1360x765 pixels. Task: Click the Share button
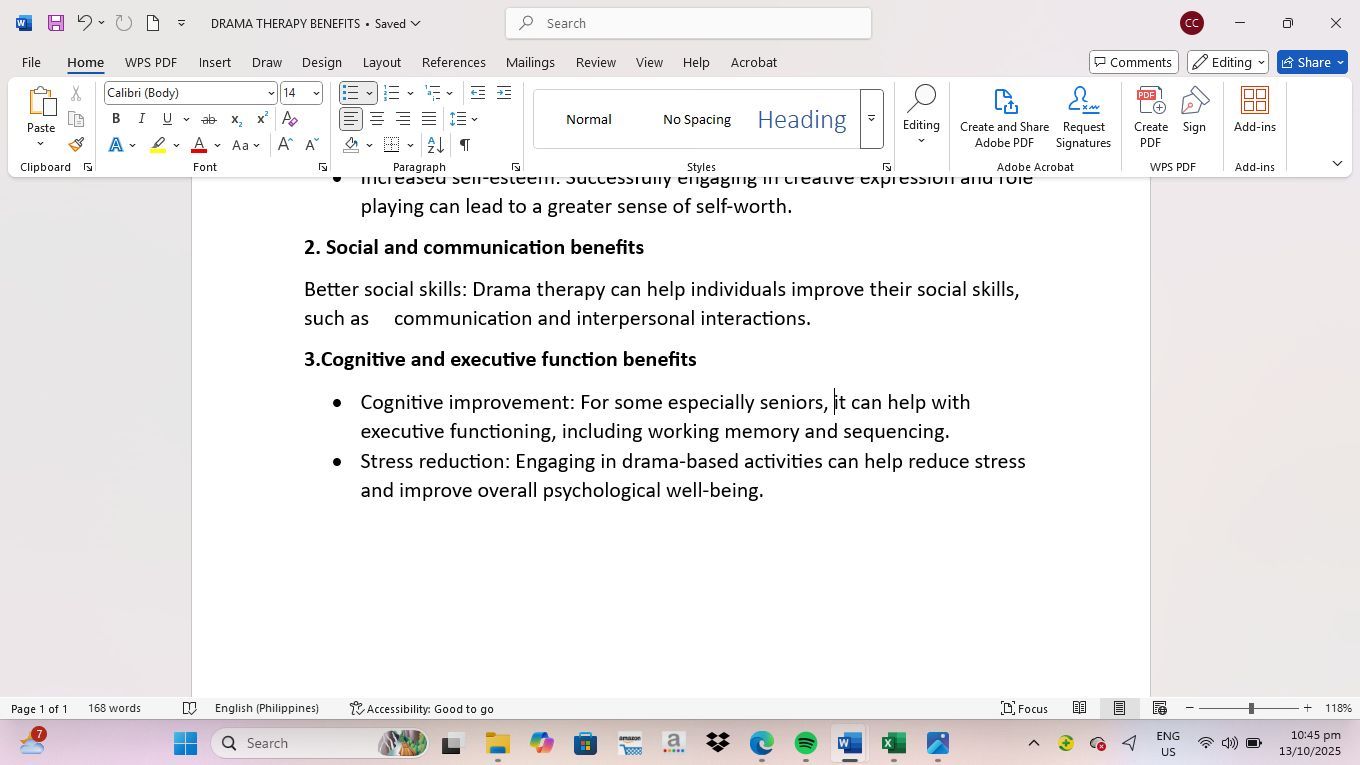(x=1313, y=62)
